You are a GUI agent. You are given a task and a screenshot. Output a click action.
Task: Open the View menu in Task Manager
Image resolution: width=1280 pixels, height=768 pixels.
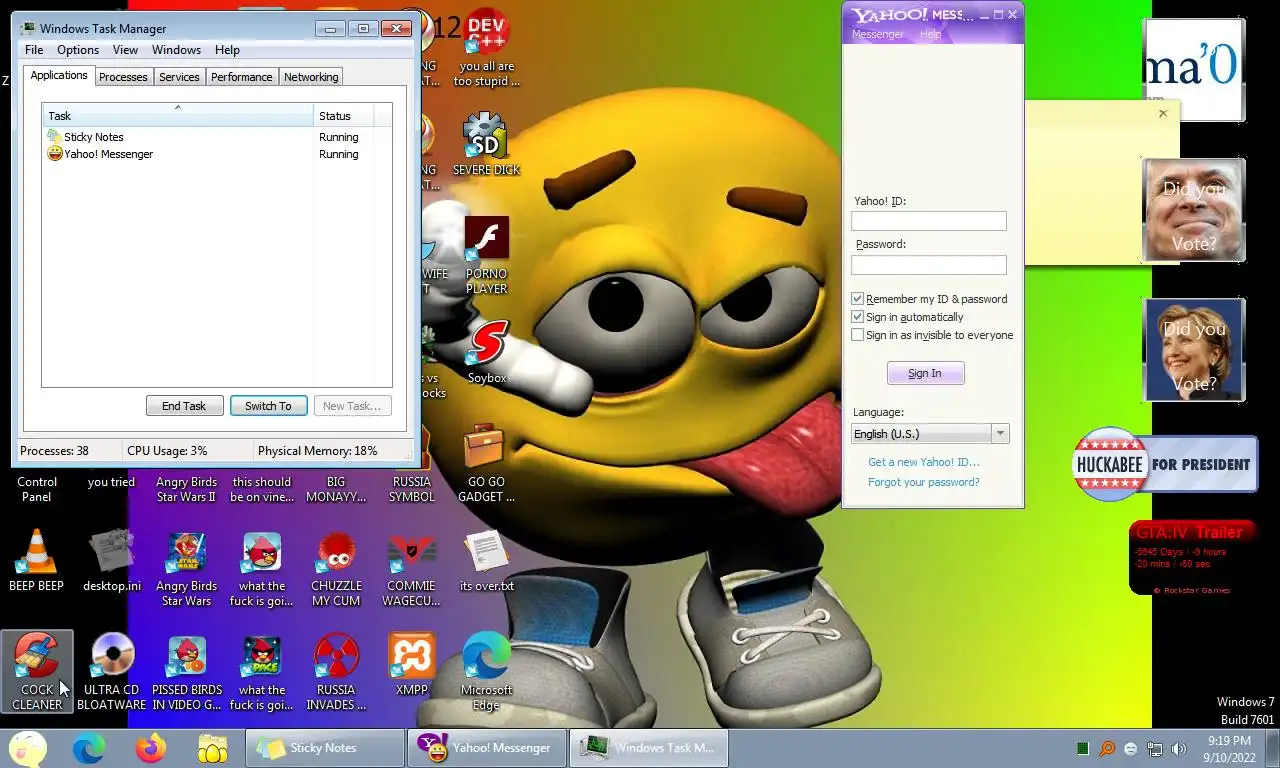(125, 50)
